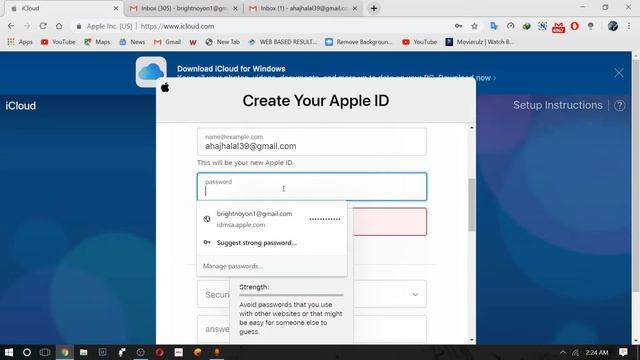
Task: Bookmark this page with the star icon
Action: point(474,26)
